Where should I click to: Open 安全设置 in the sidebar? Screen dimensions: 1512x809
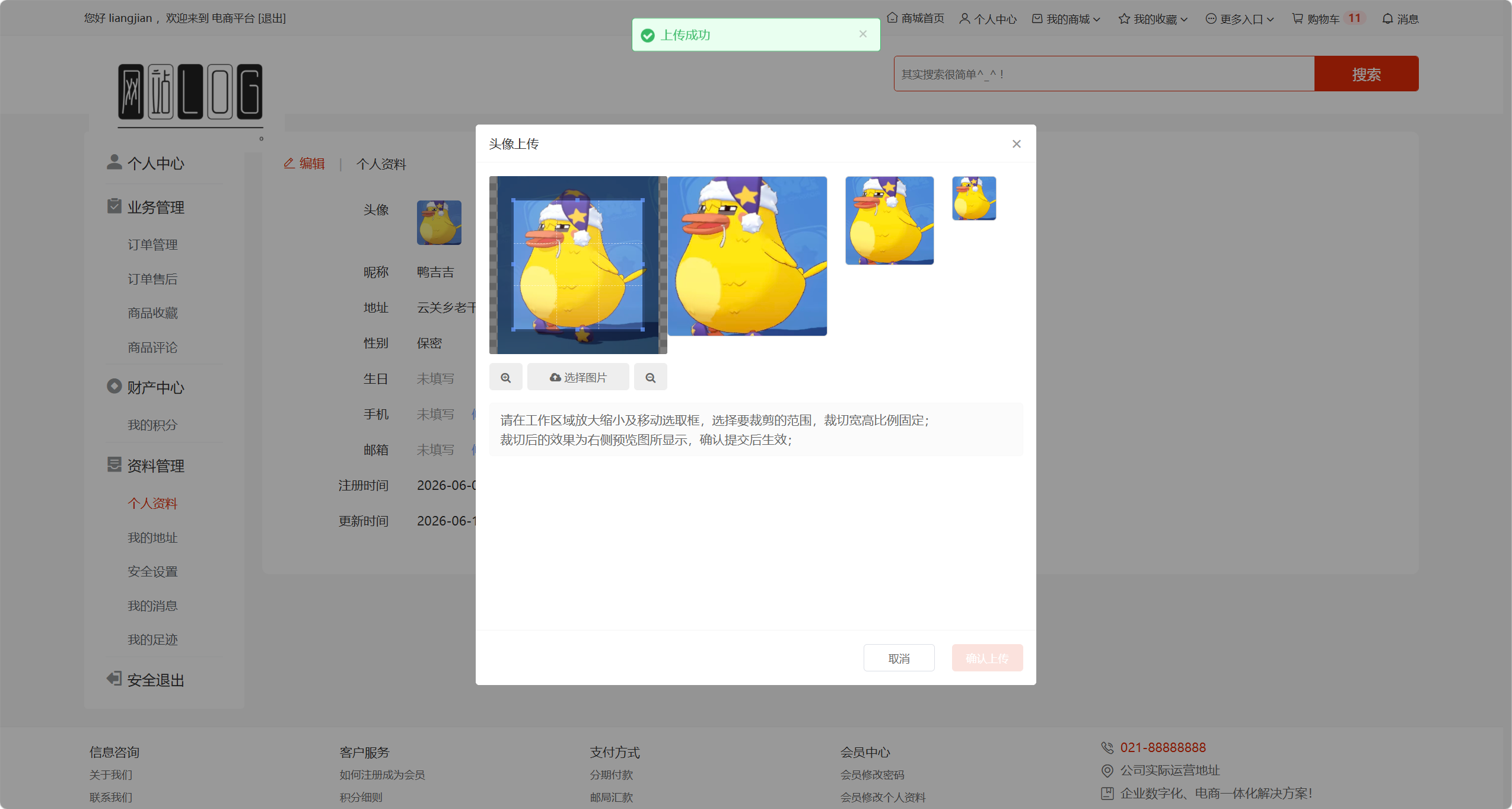coord(152,571)
